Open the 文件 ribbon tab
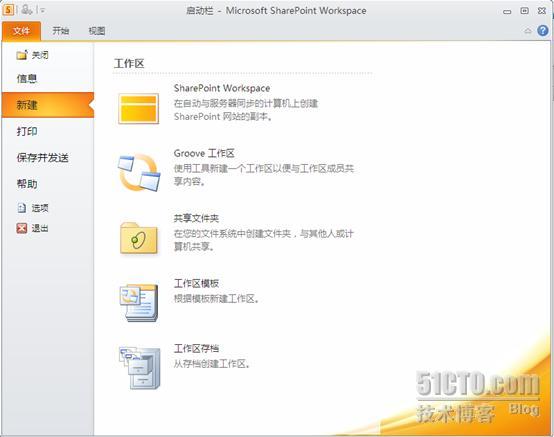The image size is (554, 437). 21,31
